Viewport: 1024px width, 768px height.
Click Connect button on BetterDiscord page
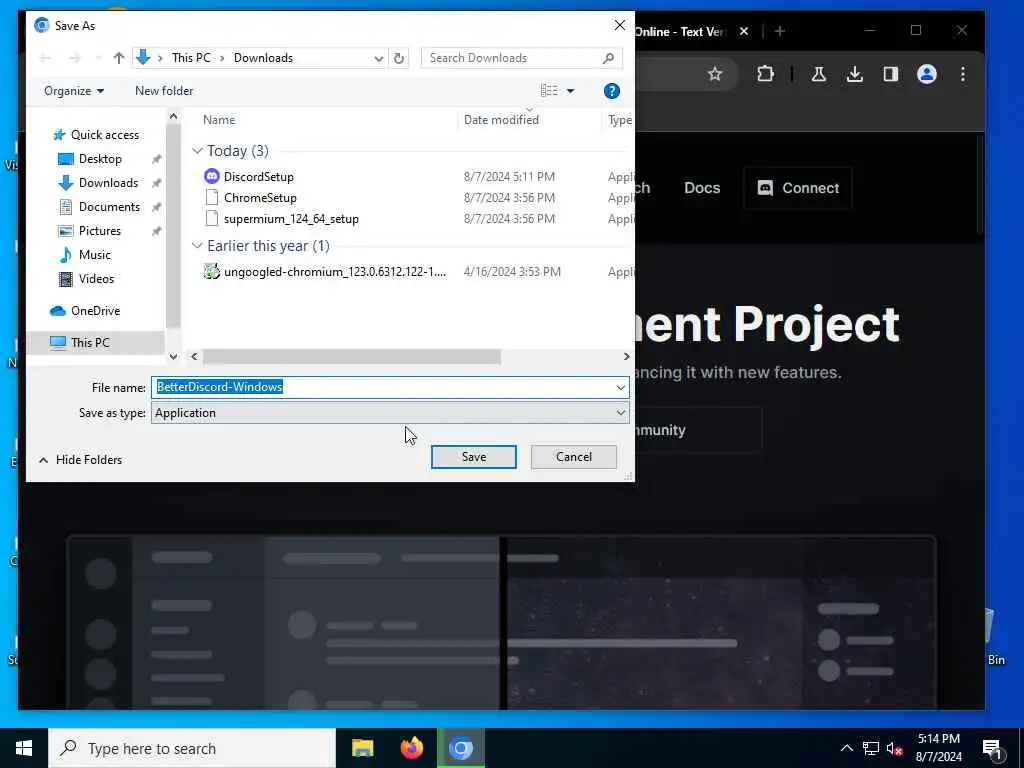797,188
